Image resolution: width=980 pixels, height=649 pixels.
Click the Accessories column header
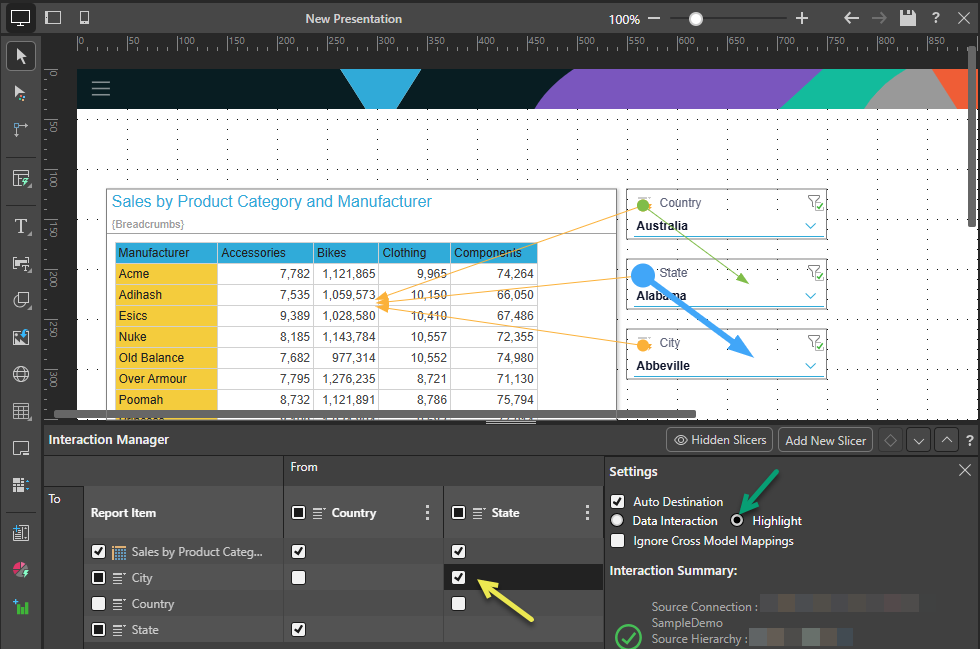pos(266,253)
